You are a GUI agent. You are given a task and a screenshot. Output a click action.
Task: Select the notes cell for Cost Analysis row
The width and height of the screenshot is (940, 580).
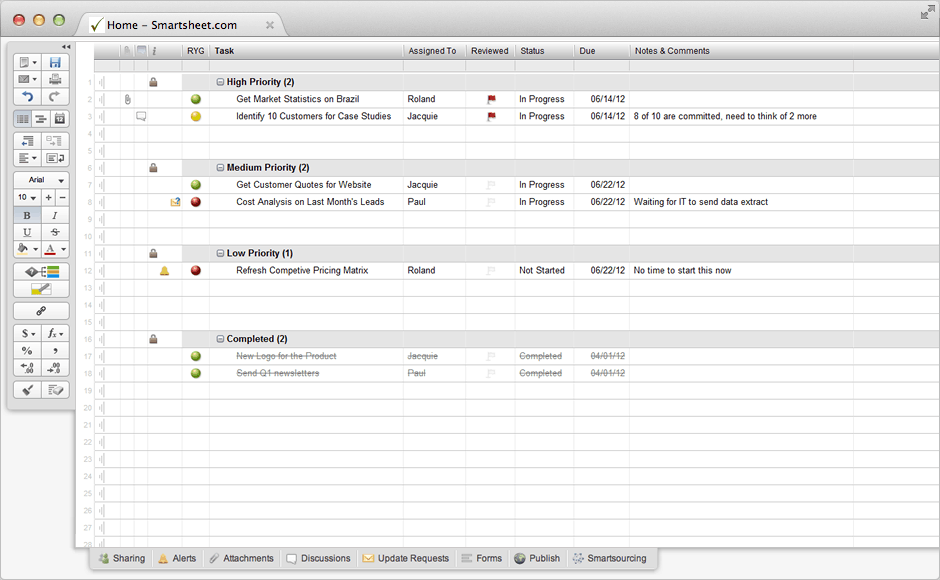[x=740, y=202]
